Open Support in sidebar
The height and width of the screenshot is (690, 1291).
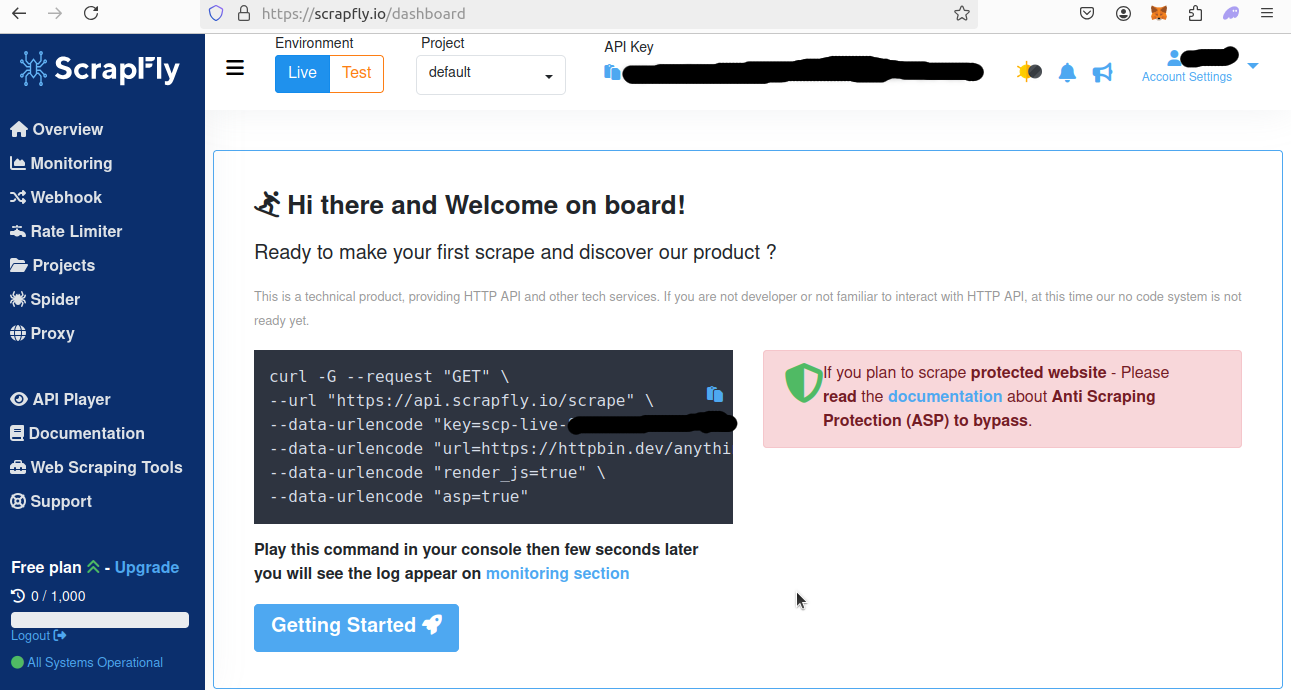tap(51, 501)
